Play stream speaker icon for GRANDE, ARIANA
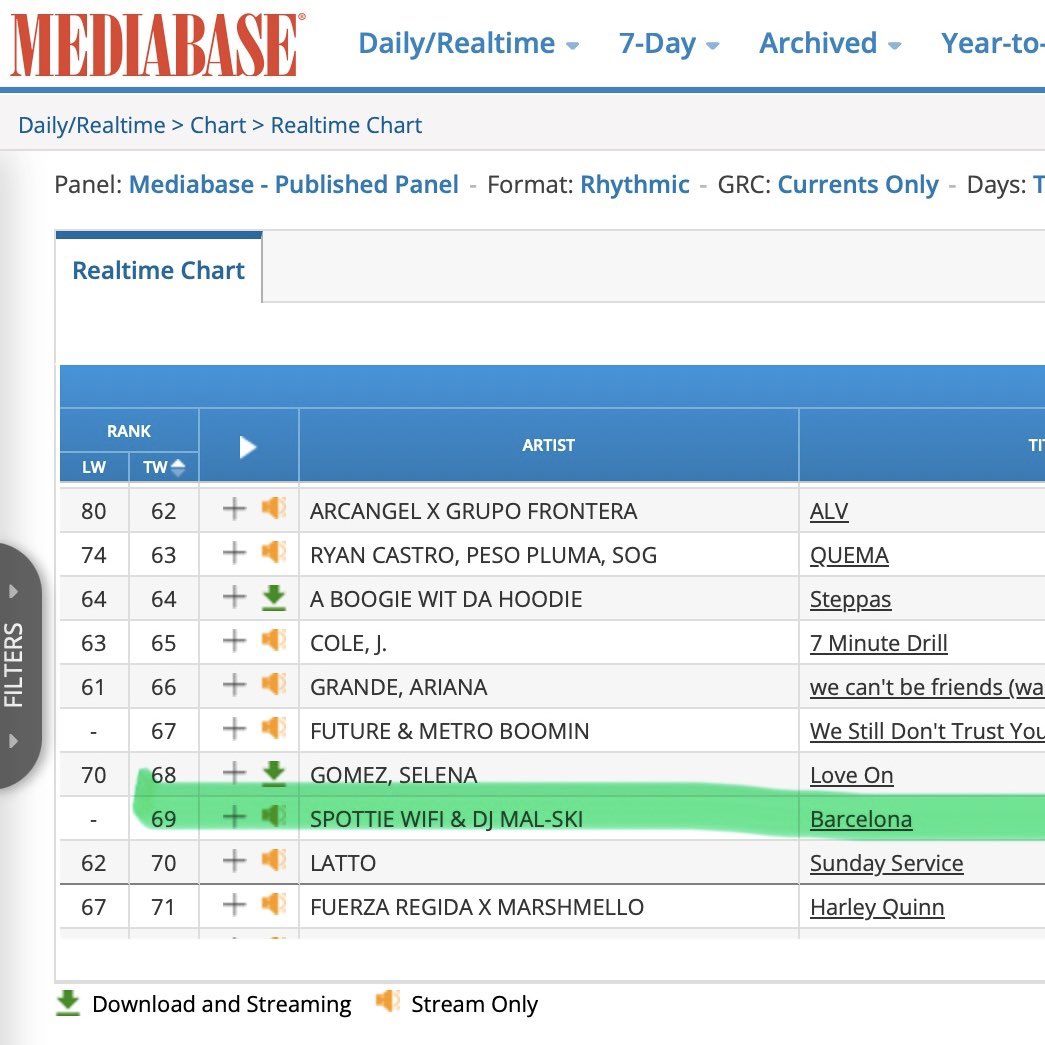This screenshot has width=1045, height=1045. click(x=273, y=684)
